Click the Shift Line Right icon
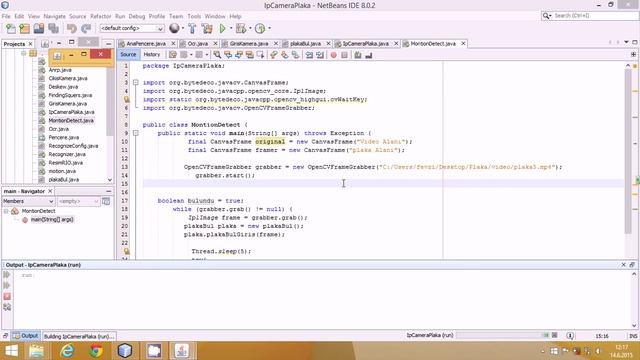The width and height of the screenshot is (640, 360). click(320, 55)
